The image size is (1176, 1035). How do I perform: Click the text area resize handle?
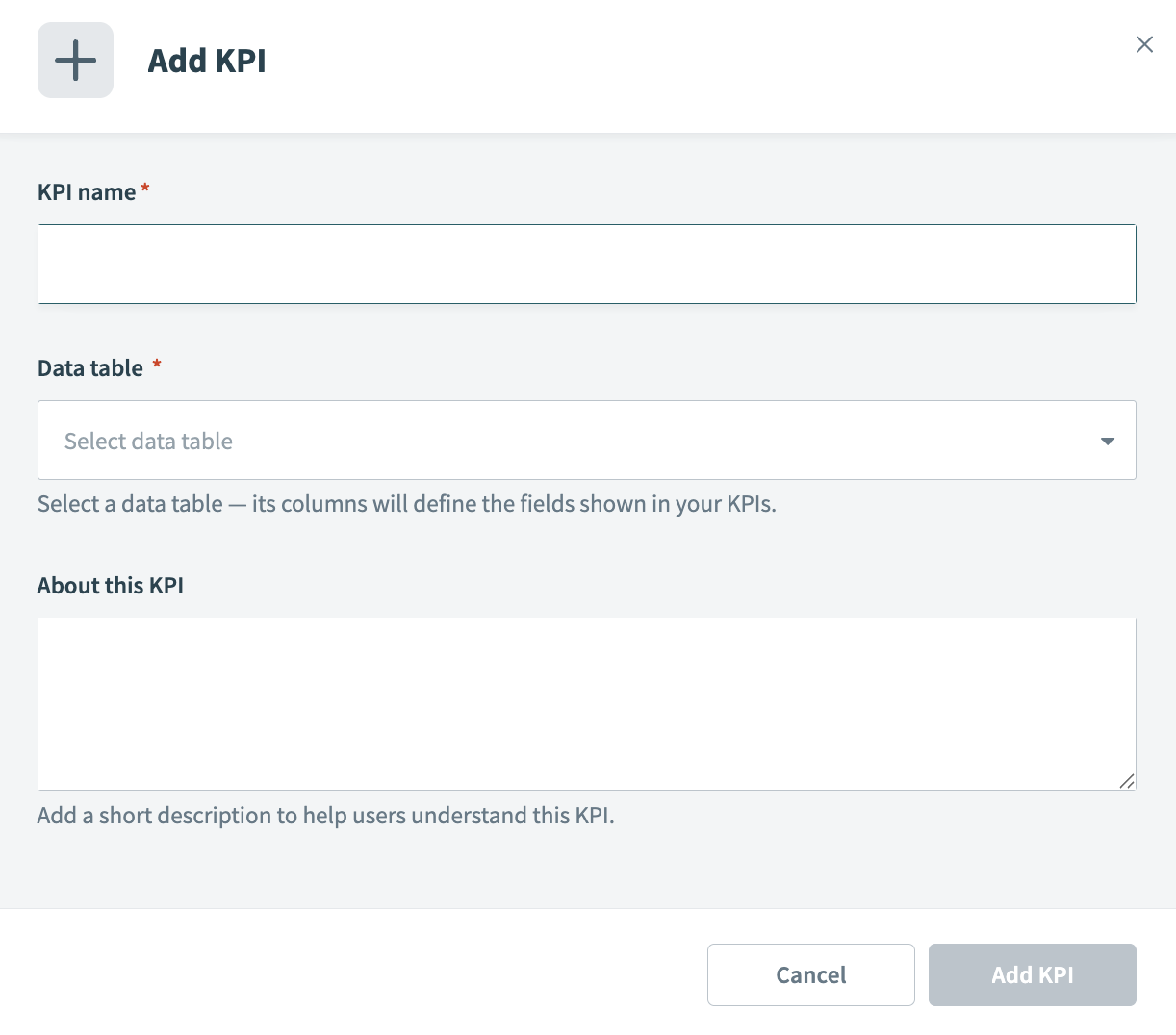(x=1126, y=781)
